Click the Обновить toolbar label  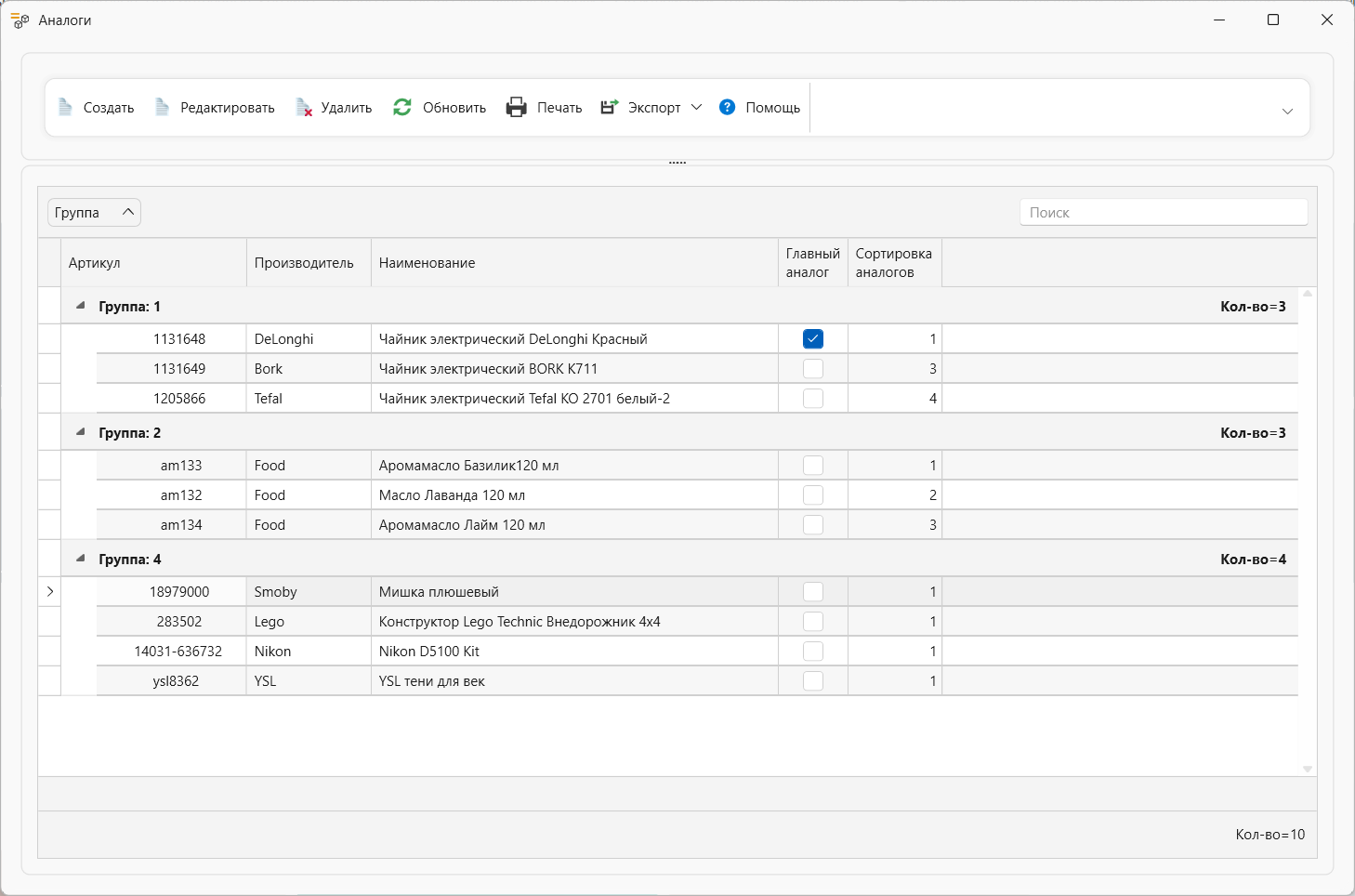point(454,108)
